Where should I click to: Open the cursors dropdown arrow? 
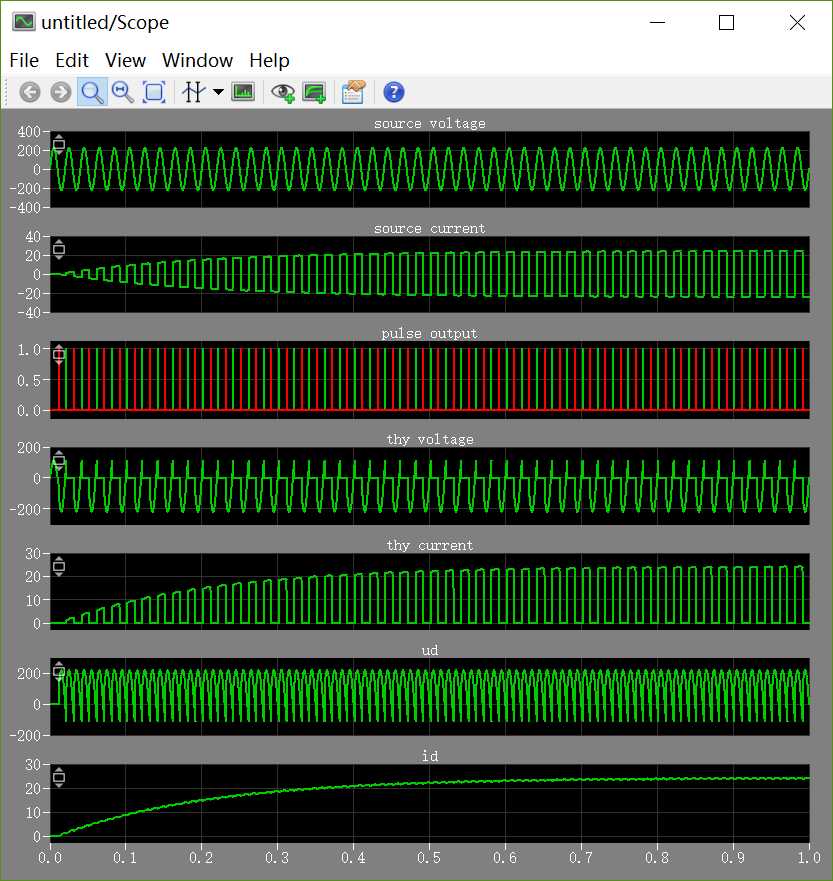(x=218, y=92)
